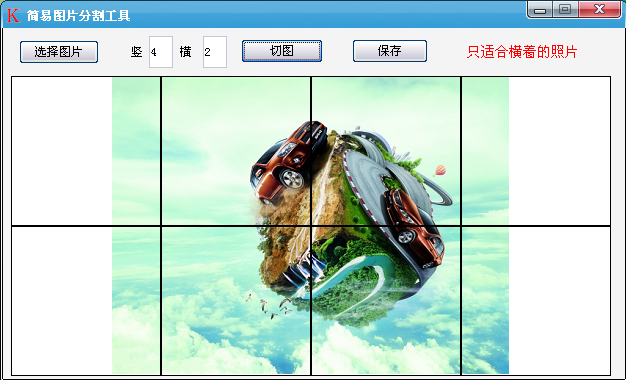Select the top cell with orange car front
The image size is (626, 380).
pos(236,151)
